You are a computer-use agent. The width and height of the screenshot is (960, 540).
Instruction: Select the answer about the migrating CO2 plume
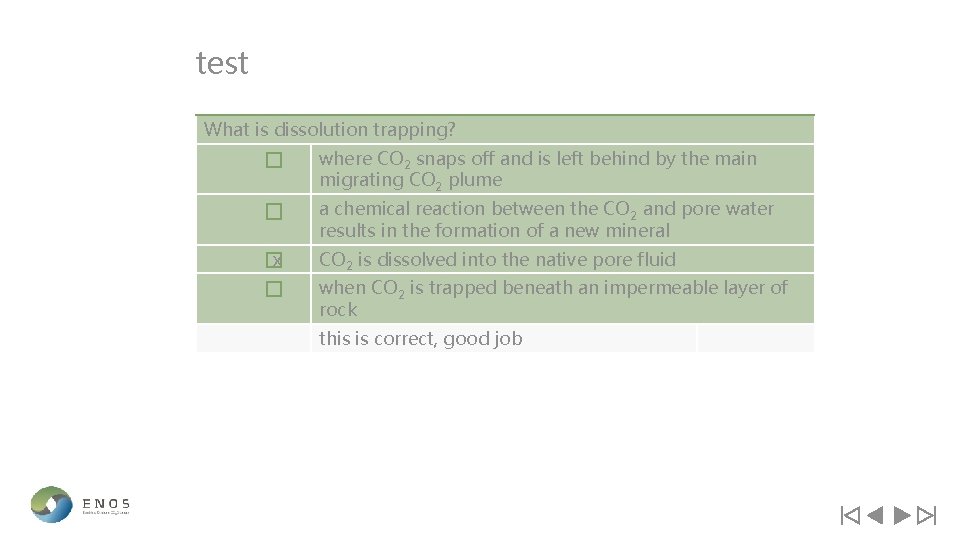coord(537,169)
